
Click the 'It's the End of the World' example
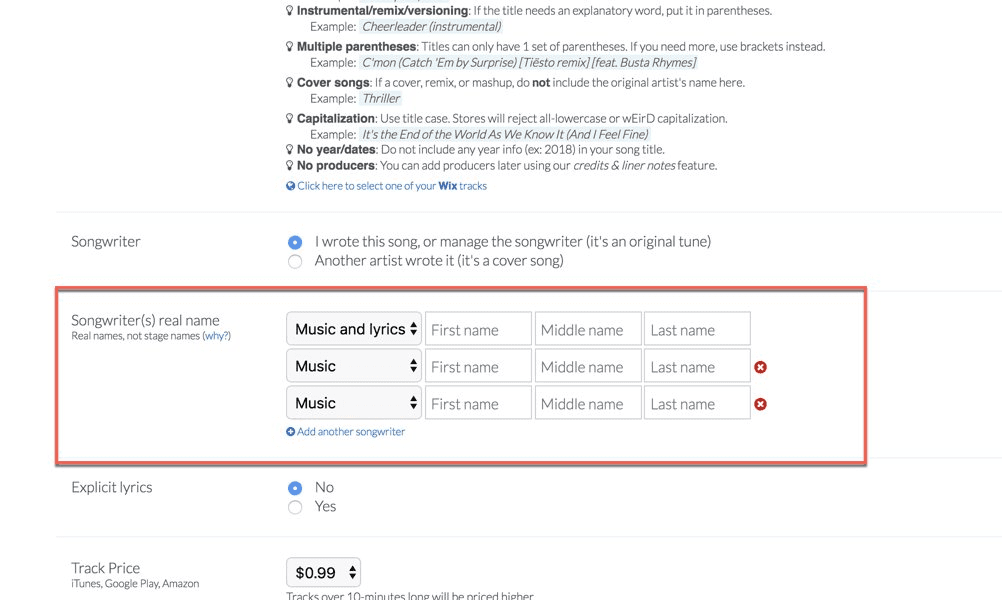(x=505, y=134)
